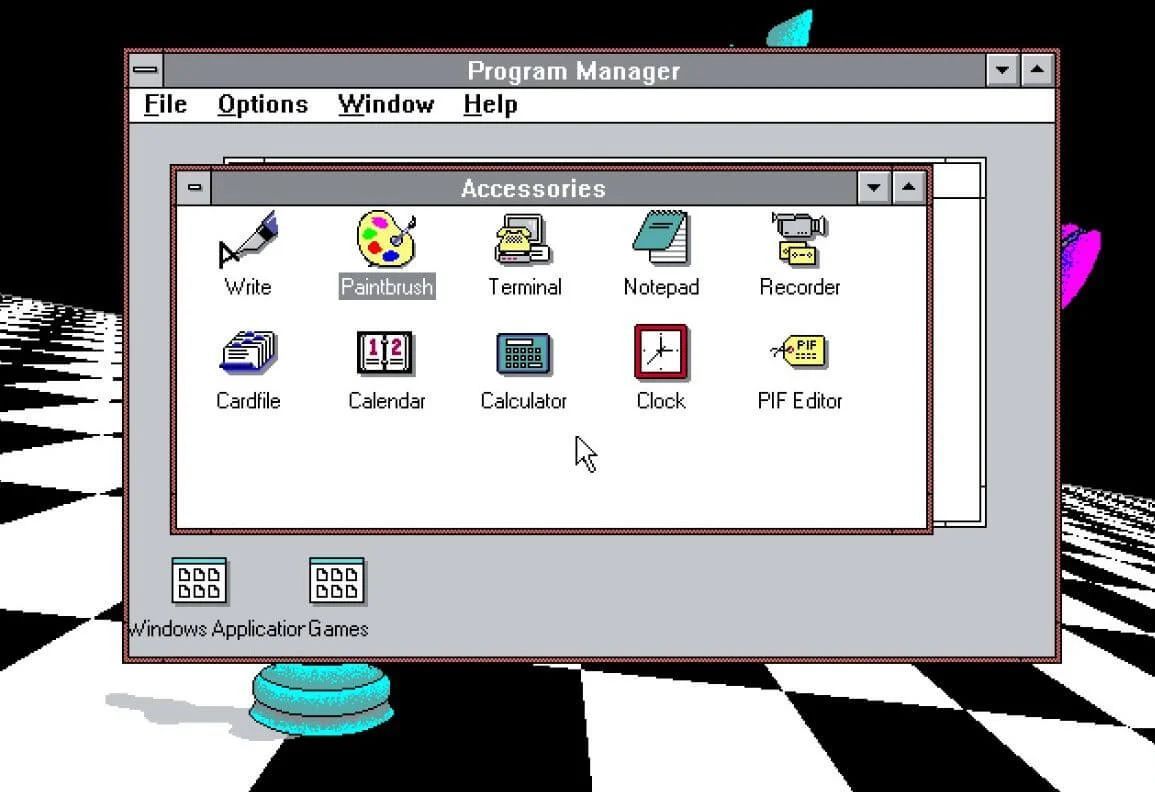Maximize the Accessories group window
The height and width of the screenshot is (792, 1155).
[908, 188]
